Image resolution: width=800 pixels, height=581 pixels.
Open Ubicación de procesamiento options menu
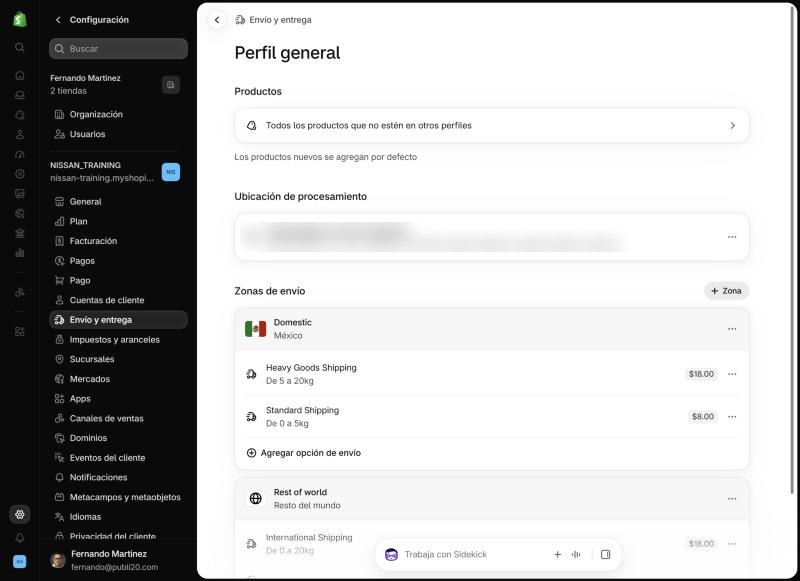[732, 237]
